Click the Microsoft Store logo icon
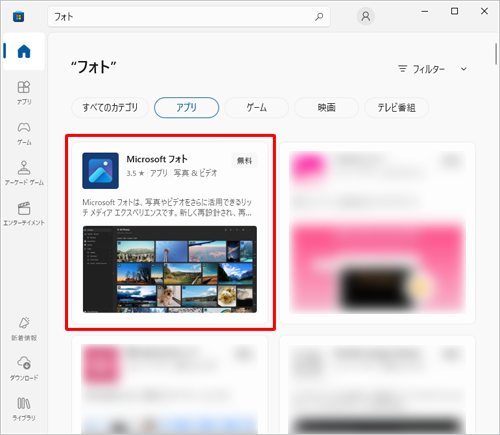500x435 pixels. 18,16
